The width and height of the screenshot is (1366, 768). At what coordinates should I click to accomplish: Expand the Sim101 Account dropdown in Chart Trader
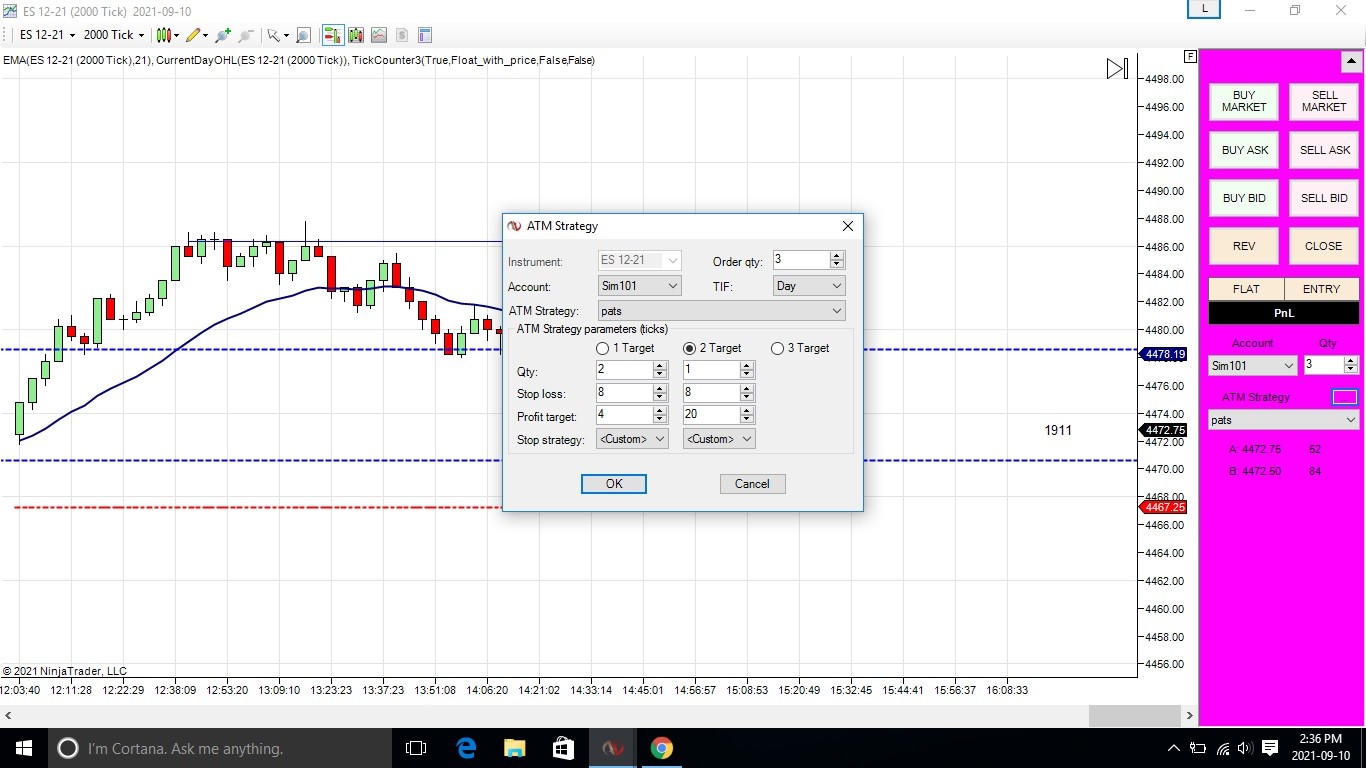(x=1252, y=366)
